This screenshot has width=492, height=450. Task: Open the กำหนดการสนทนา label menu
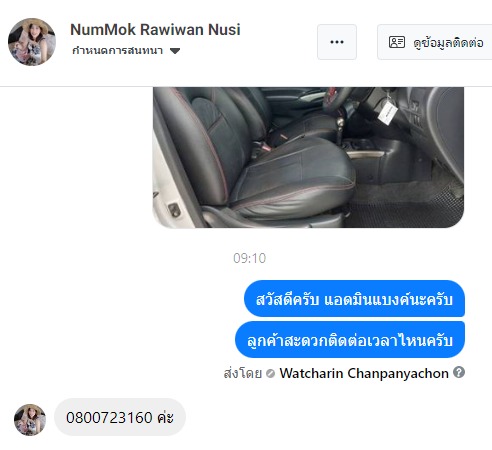click(118, 51)
